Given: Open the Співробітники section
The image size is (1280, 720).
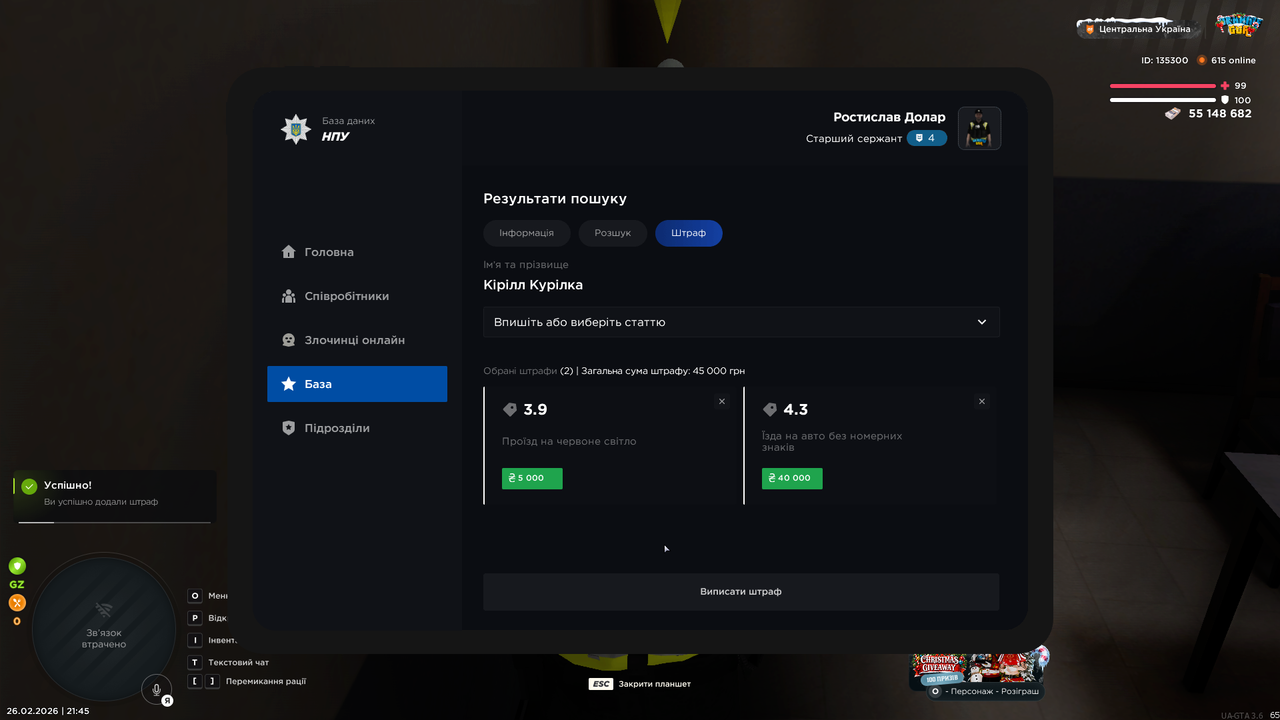Looking at the screenshot, I should (357, 296).
